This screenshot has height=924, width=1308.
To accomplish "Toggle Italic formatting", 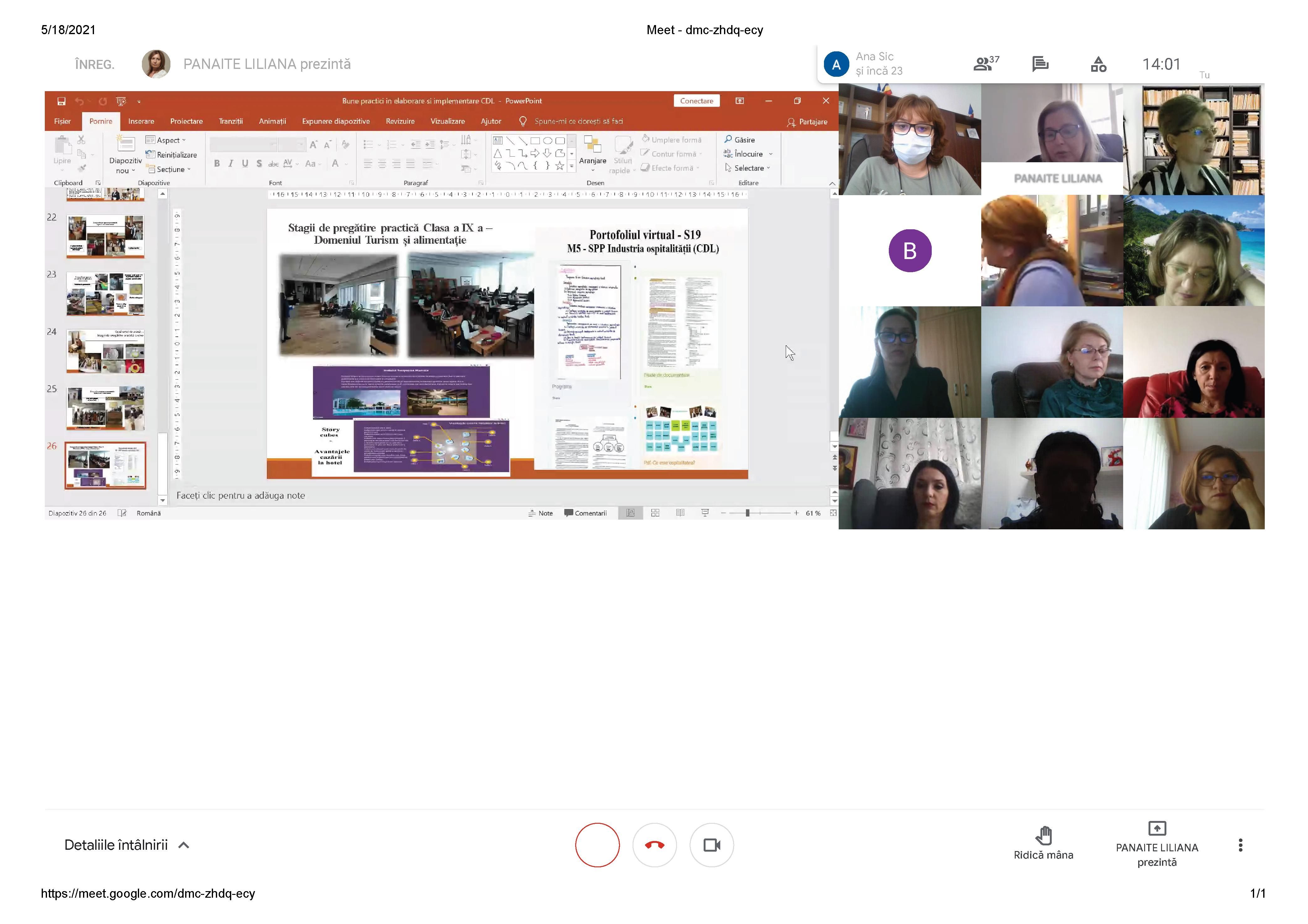I will (x=231, y=164).
